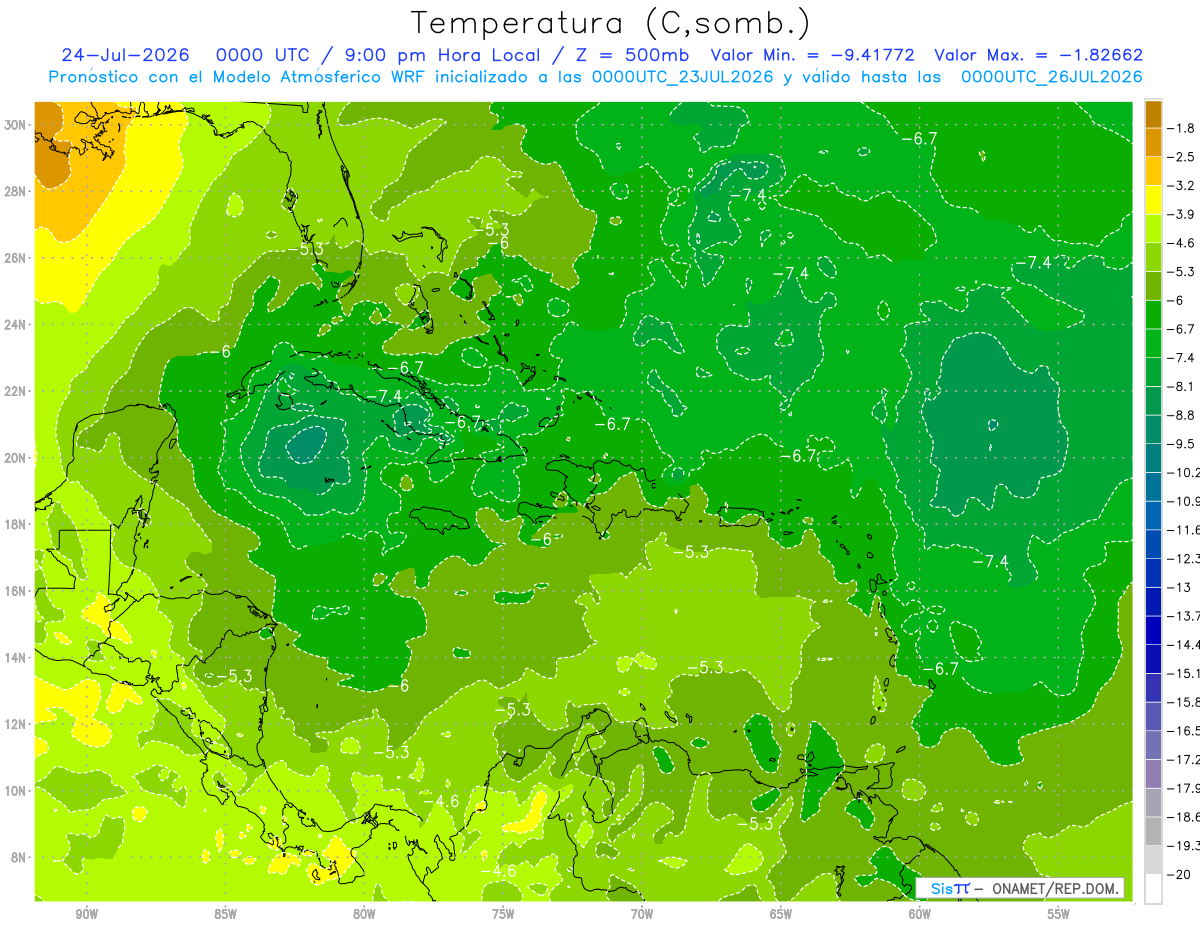Click the -12.3 colorbar scale label
This screenshot has height=927, width=1200.
tap(1184, 558)
